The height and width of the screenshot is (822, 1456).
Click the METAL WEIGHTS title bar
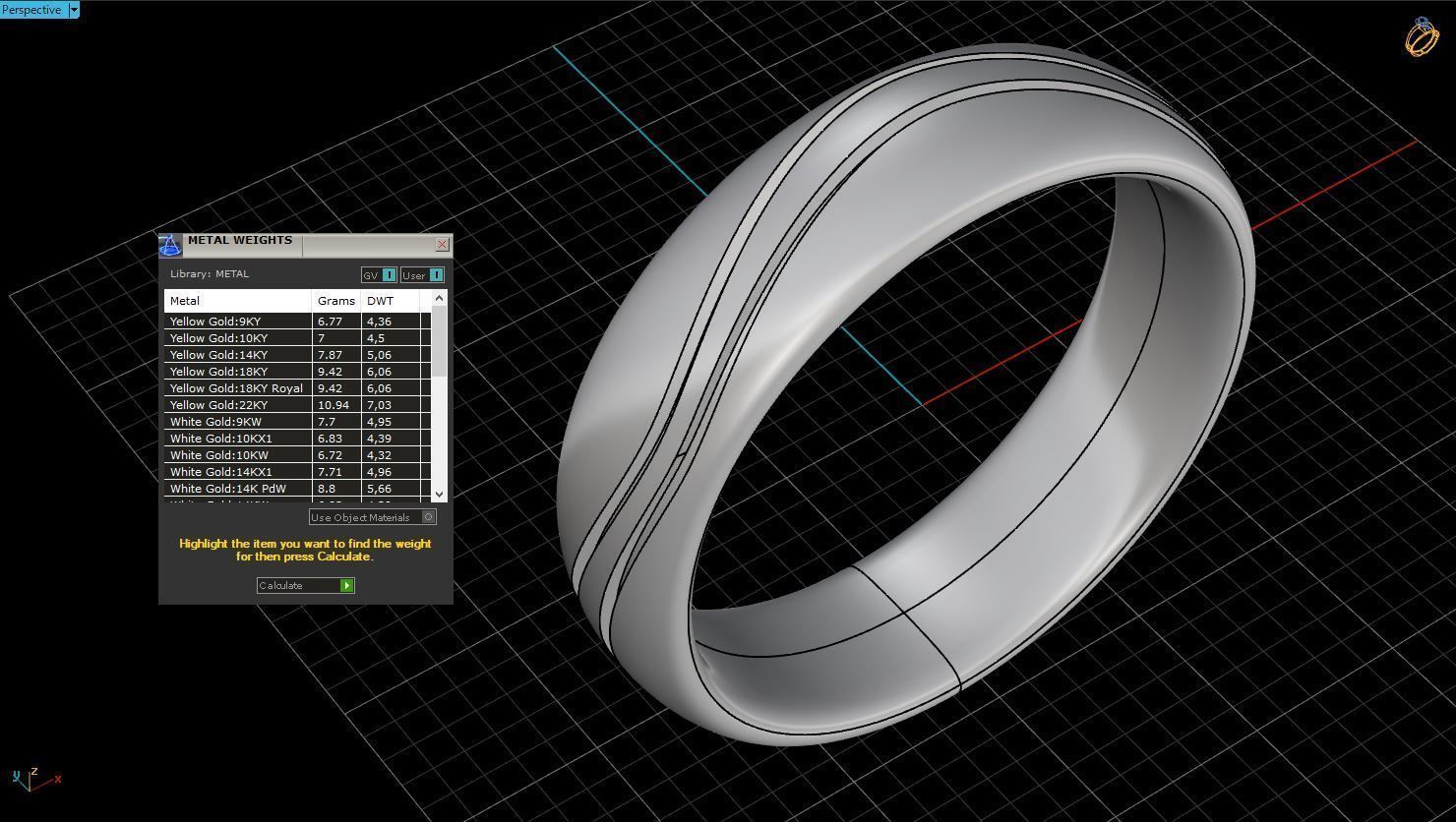point(307,244)
